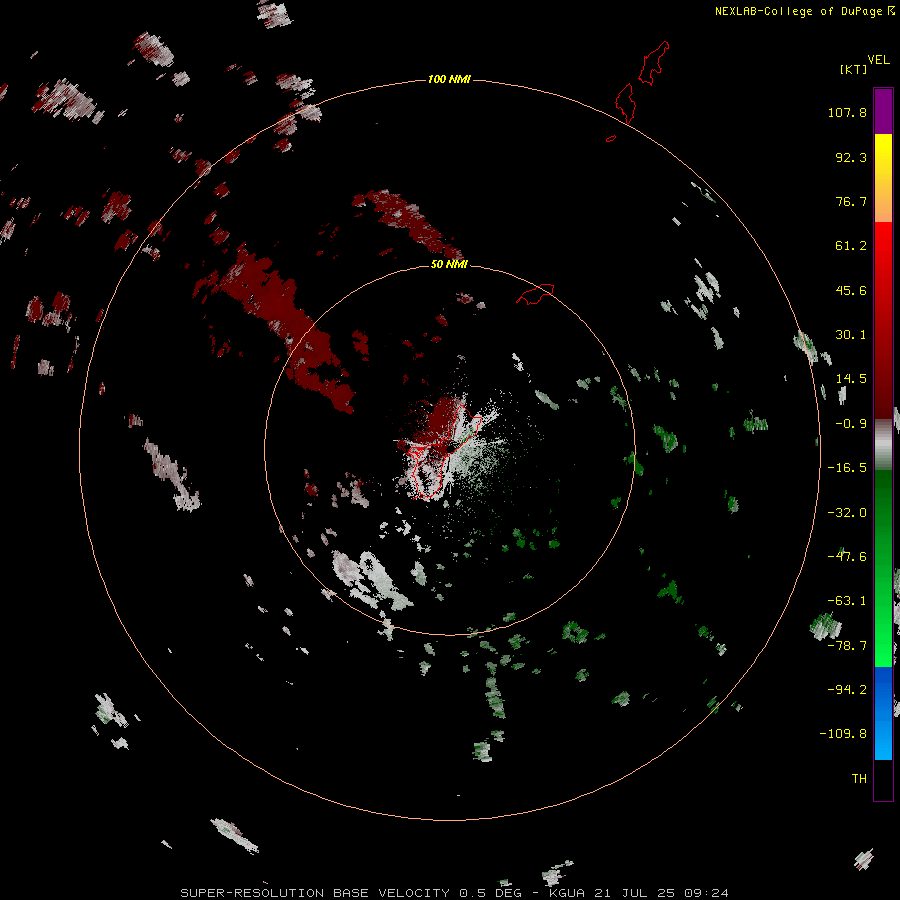Click the 50 NMI range ring label
This screenshot has height=900, width=900.
449,264
